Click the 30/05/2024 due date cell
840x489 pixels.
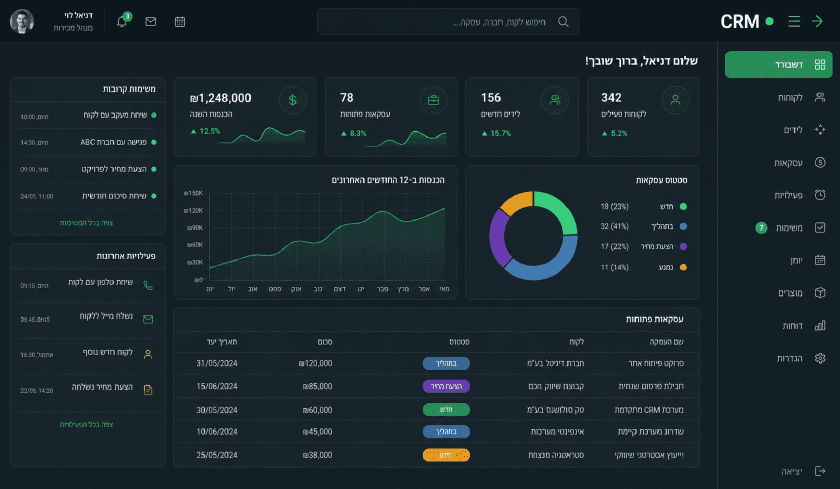click(217, 410)
